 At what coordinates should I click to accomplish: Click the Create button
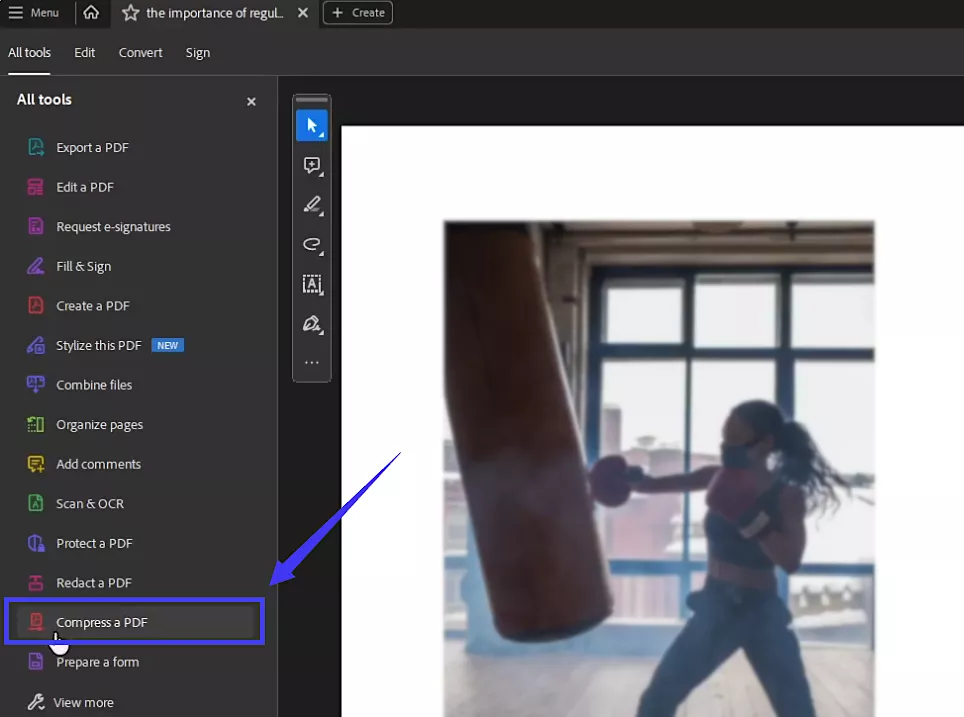[357, 13]
